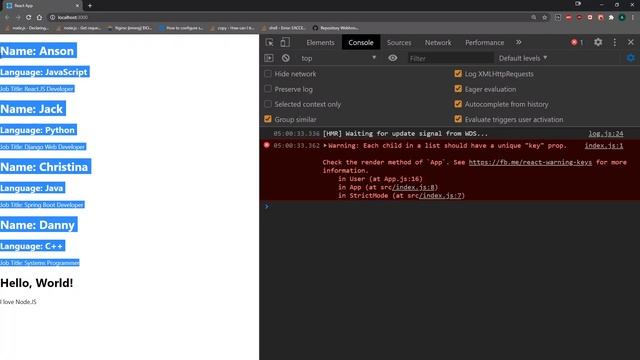
Task: Close the React App tab
Action: click(x=77, y=6)
